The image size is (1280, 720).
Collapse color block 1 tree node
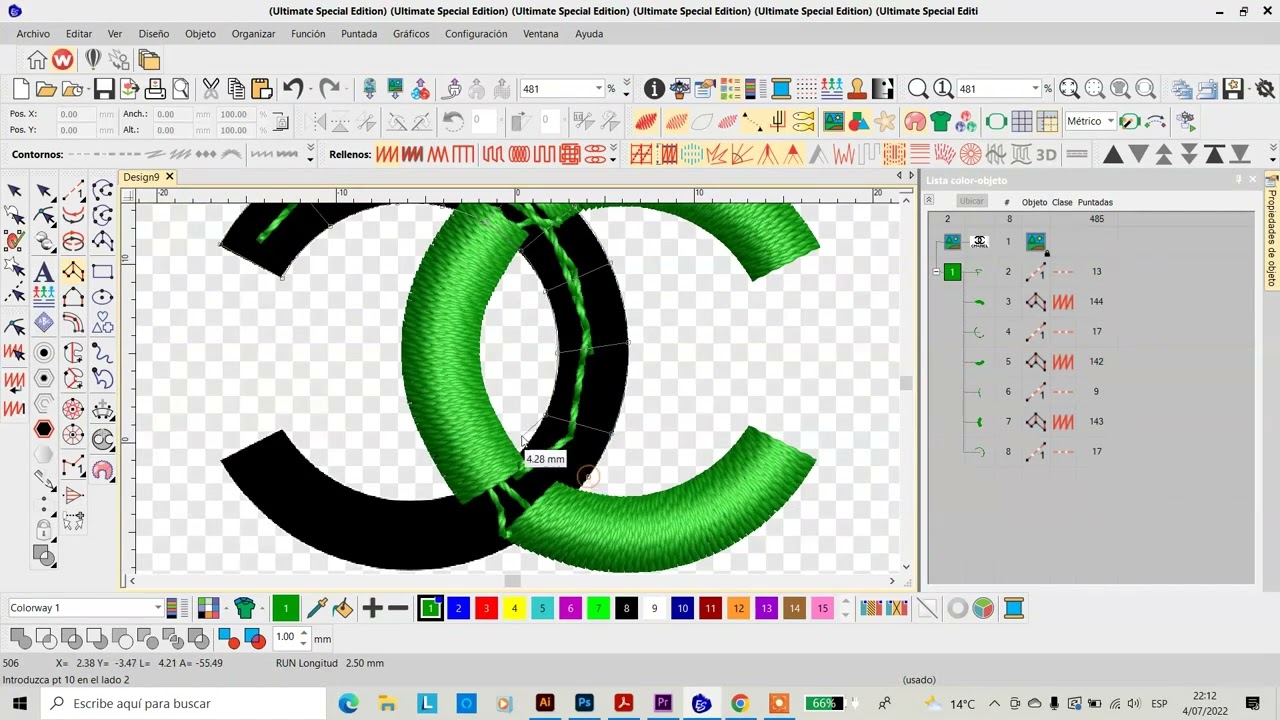pyautogui.click(x=936, y=272)
